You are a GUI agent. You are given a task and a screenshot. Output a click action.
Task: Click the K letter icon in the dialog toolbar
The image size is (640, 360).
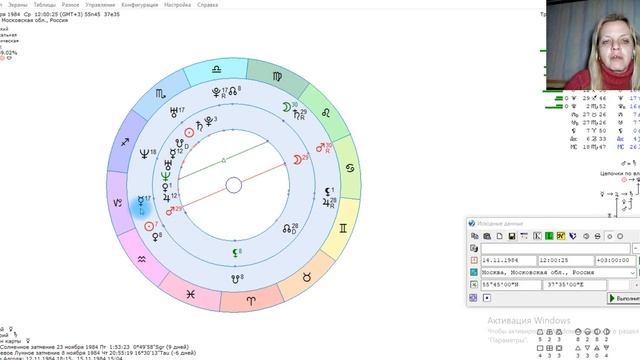click(537, 236)
